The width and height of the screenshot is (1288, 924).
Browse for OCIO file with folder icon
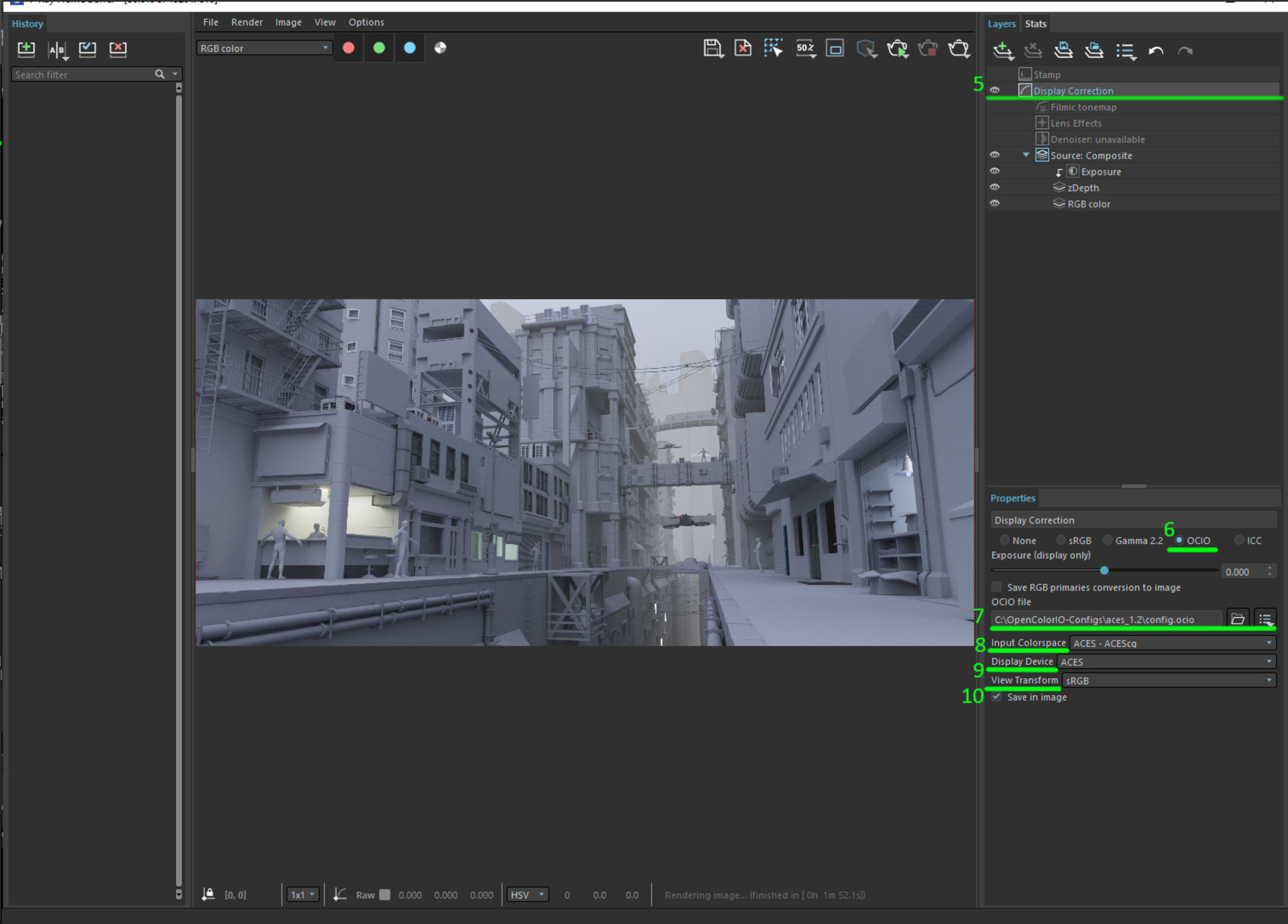(x=1238, y=619)
